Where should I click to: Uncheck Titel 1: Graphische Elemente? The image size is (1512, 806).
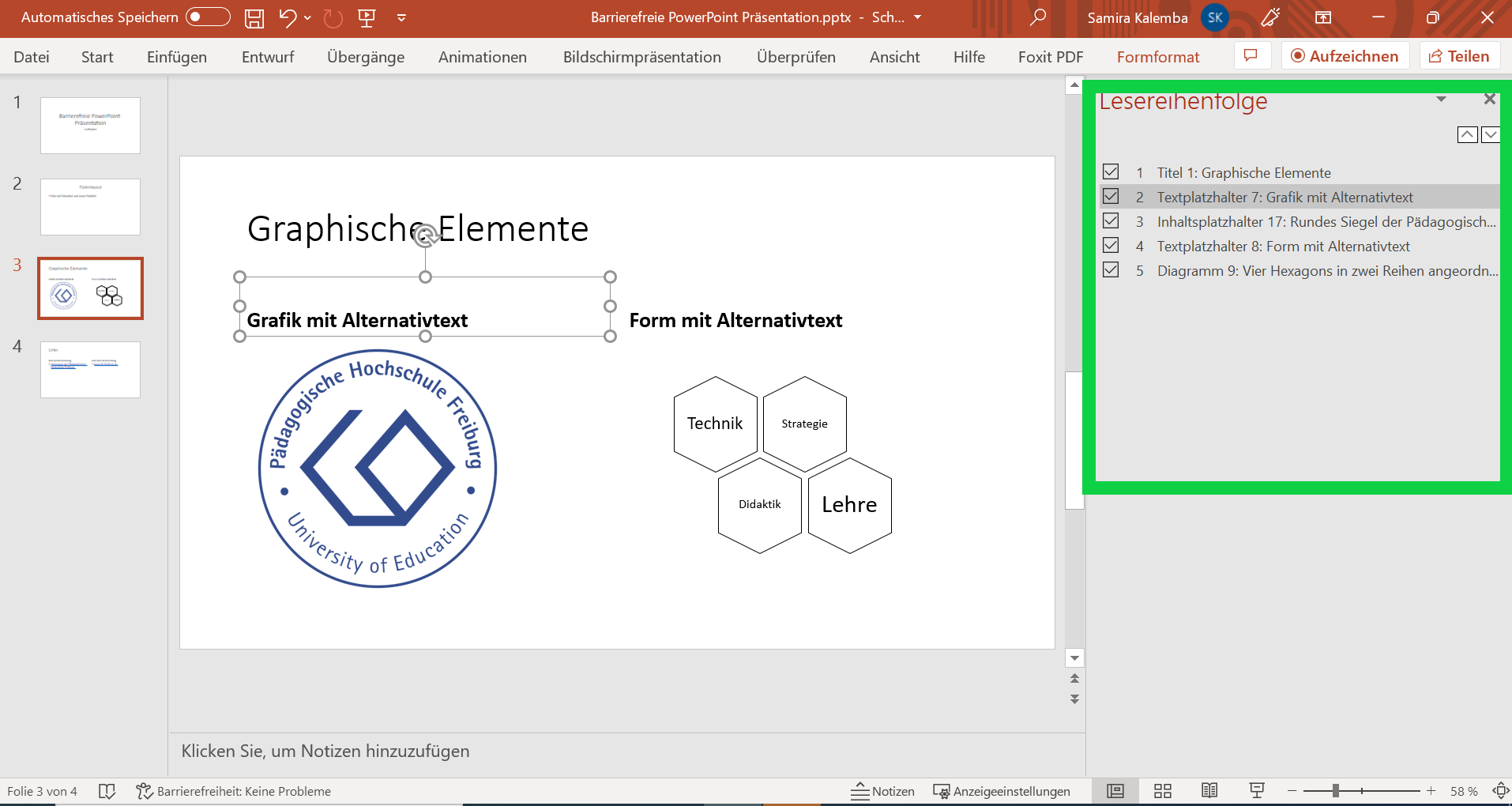[1111, 171]
